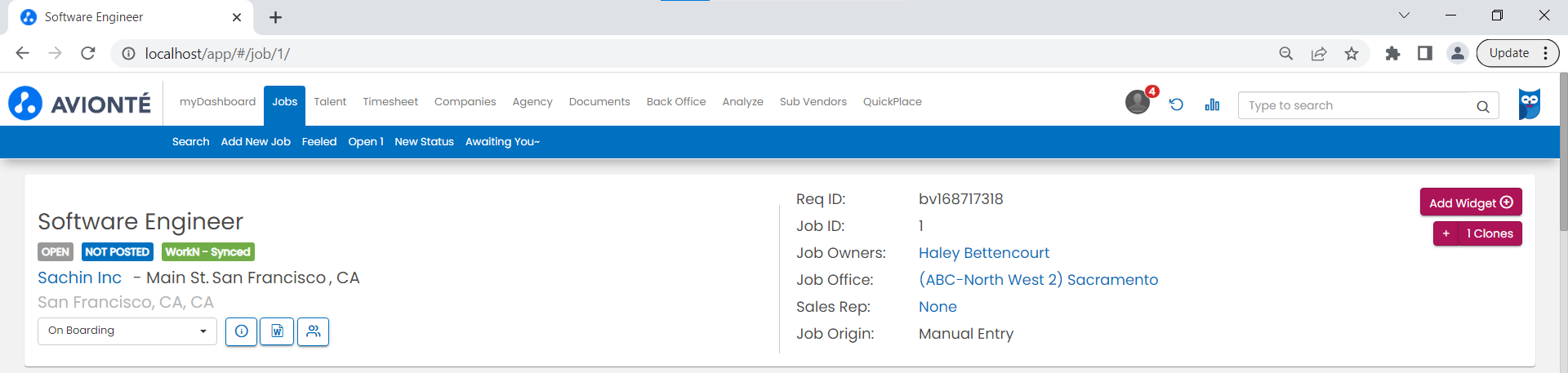Click the 1 Clones button
Image resolution: width=1568 pixels, height=373 pixels.
pyautogui.click(x=1490, y=233)
